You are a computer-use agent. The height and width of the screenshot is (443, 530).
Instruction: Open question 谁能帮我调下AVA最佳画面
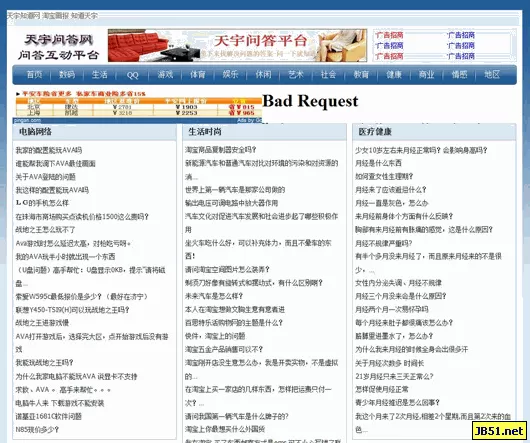[55, 164]
